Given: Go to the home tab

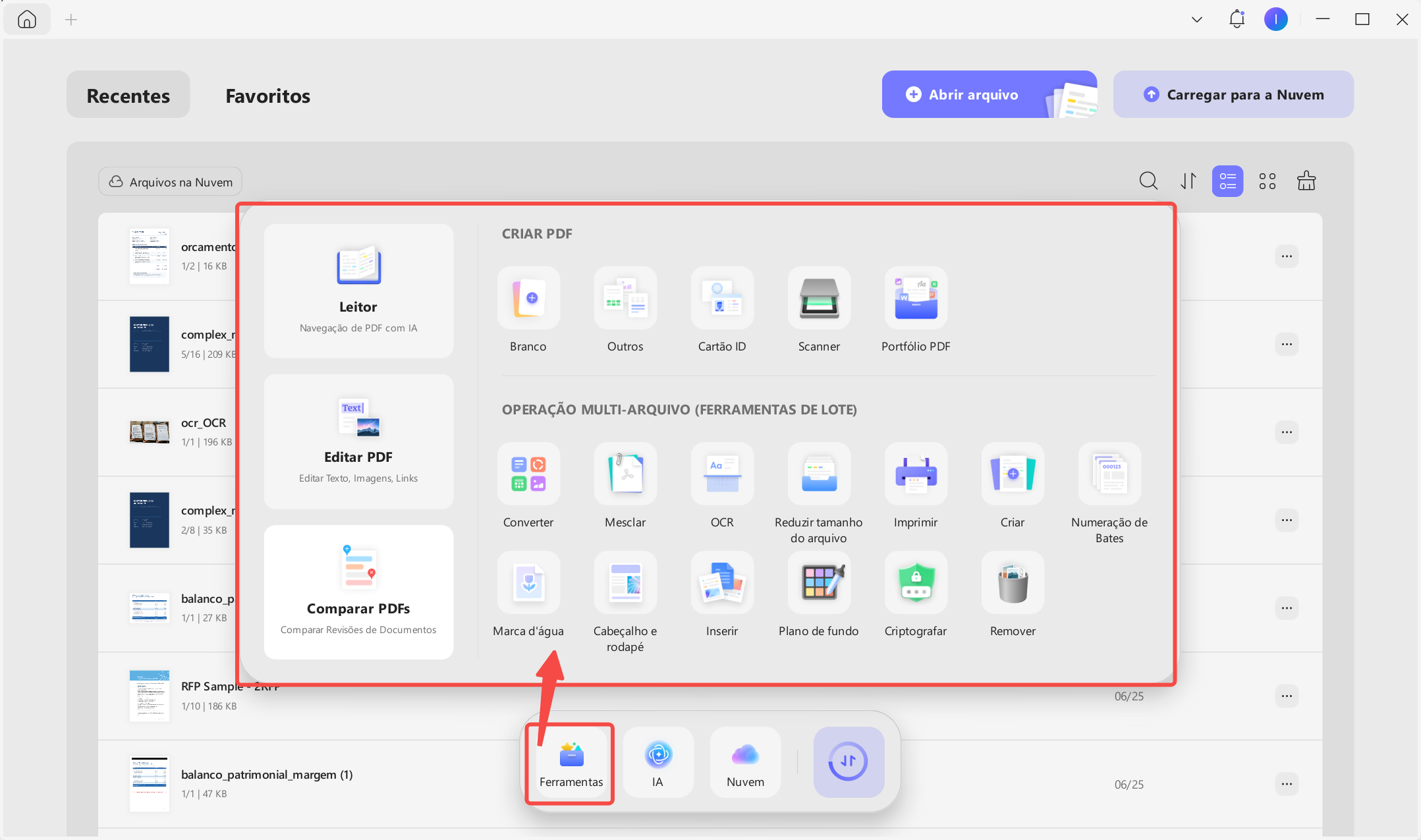Looking at the screenshot, I should click(x=27, y=19).
